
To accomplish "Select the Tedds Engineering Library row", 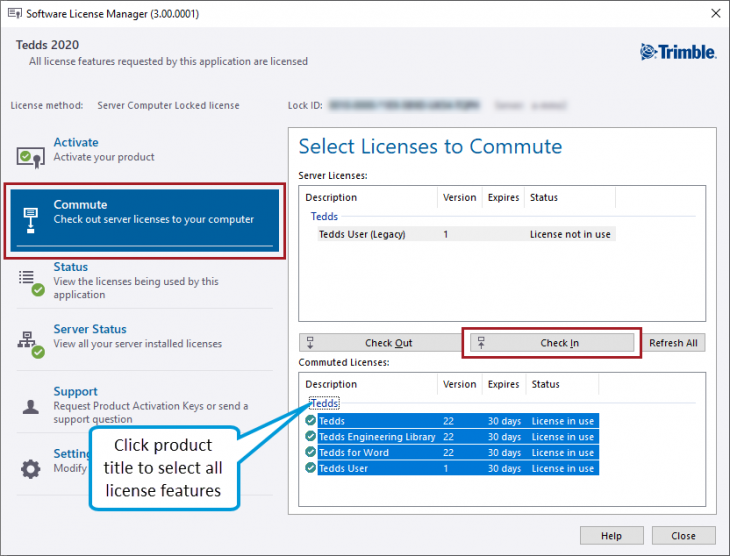I will tap(458, 437).
